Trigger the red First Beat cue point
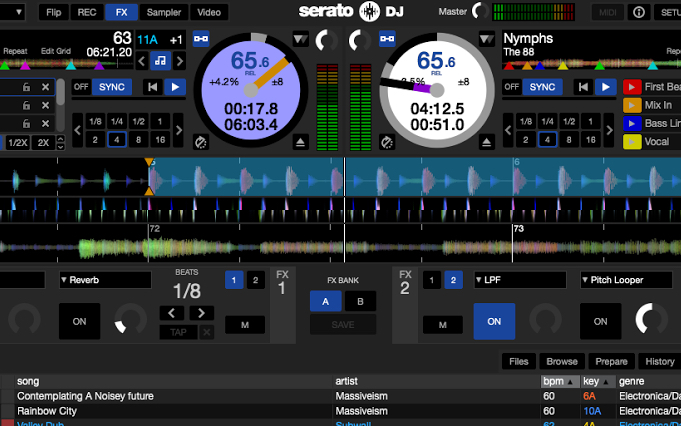681x426 pixels. point(632,87)
